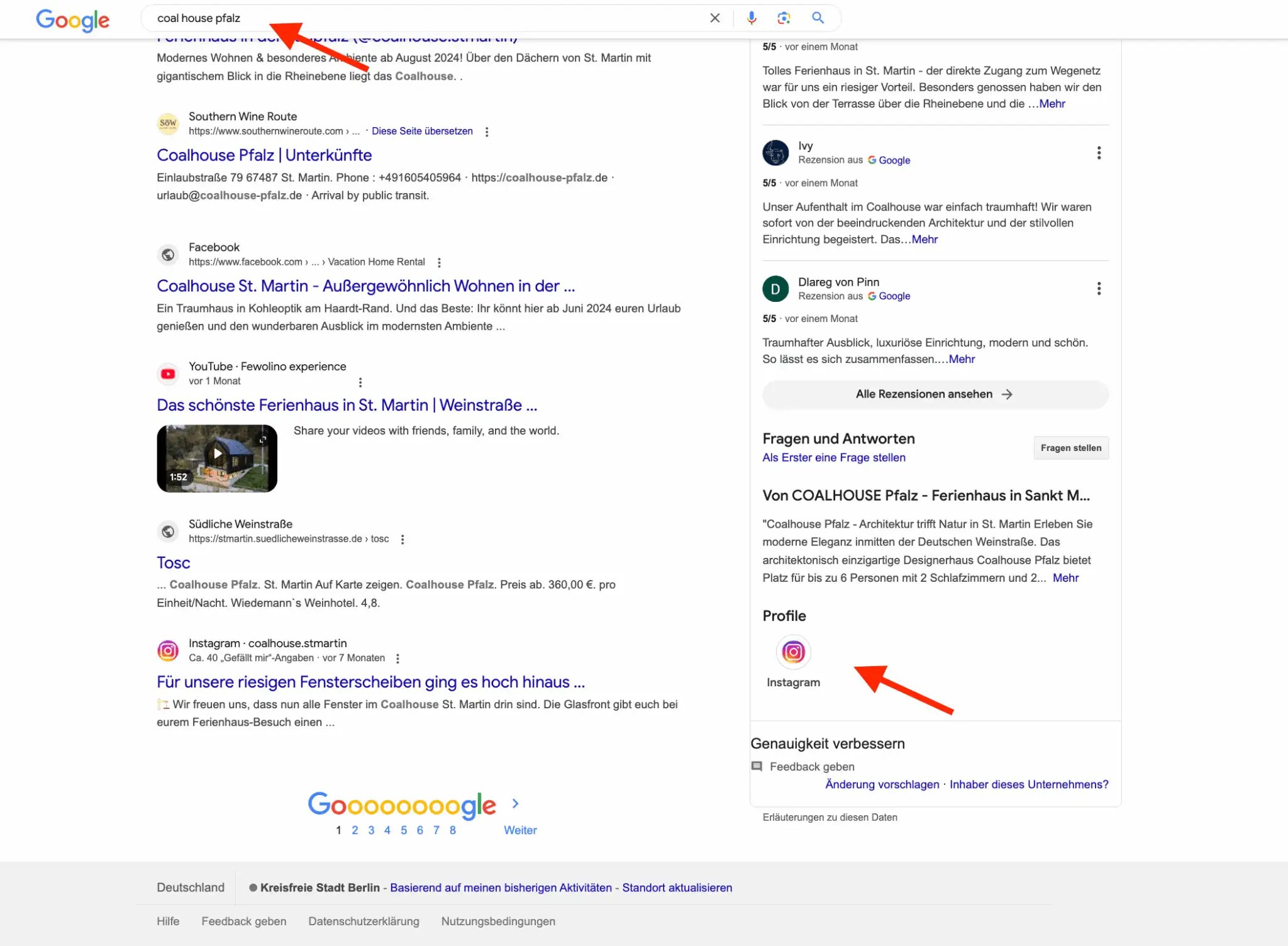Image resolution: width=1288 pixels, height=946 pixels.
Task: Open three-dot menu for Instagram coalhouse.stmartin result
Action: tap(397, 659)
